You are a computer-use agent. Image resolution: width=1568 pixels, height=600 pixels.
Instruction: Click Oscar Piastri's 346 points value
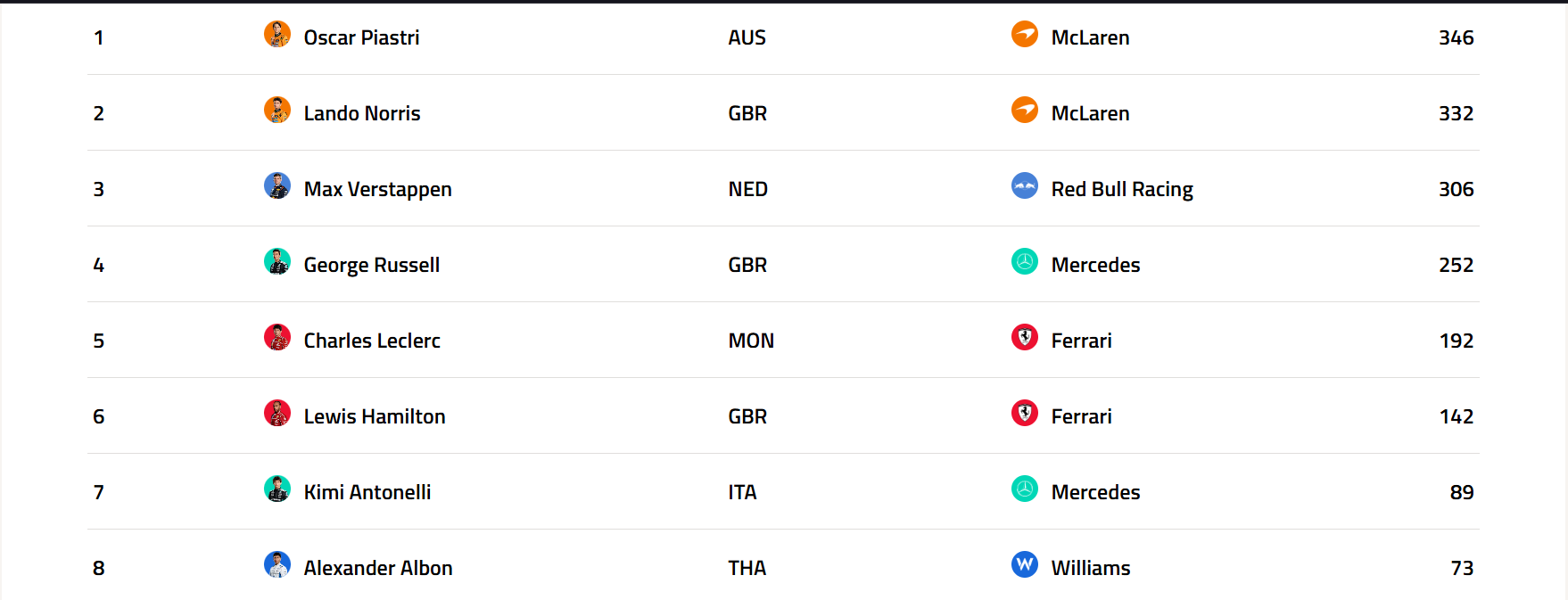click(x=1456, y=37)
